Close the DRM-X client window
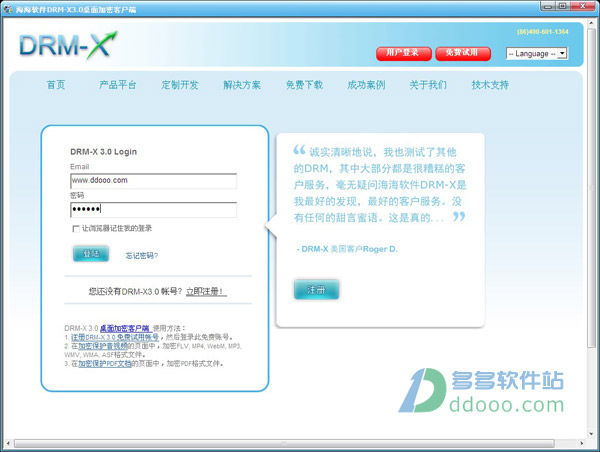Image resolution: width=600 pixels, height=452 pixels. click(x=582, y=7)
